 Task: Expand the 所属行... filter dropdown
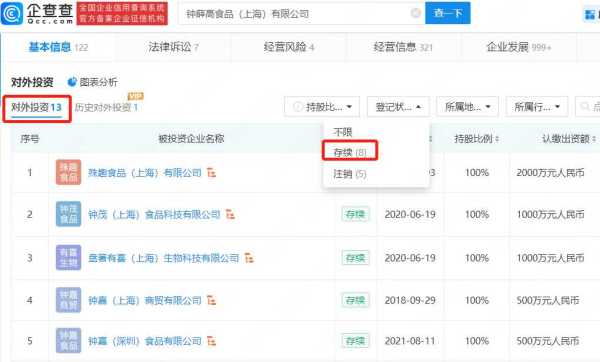pyautogui.click(x=536, y=107)
